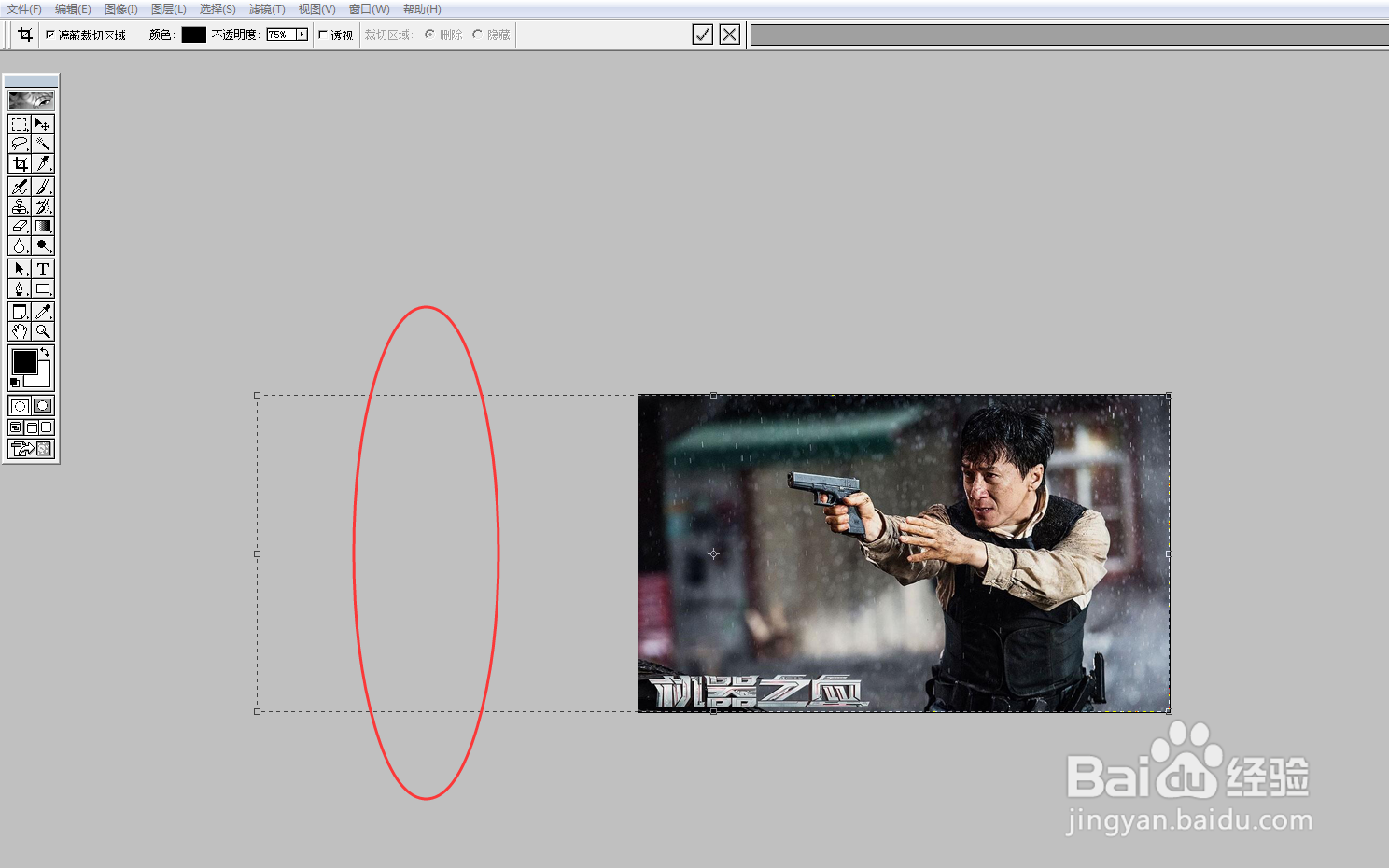Select the Zoom tool
Image resolution: width=1389 pixels, height=868 pixels.
tap(43, 331)
